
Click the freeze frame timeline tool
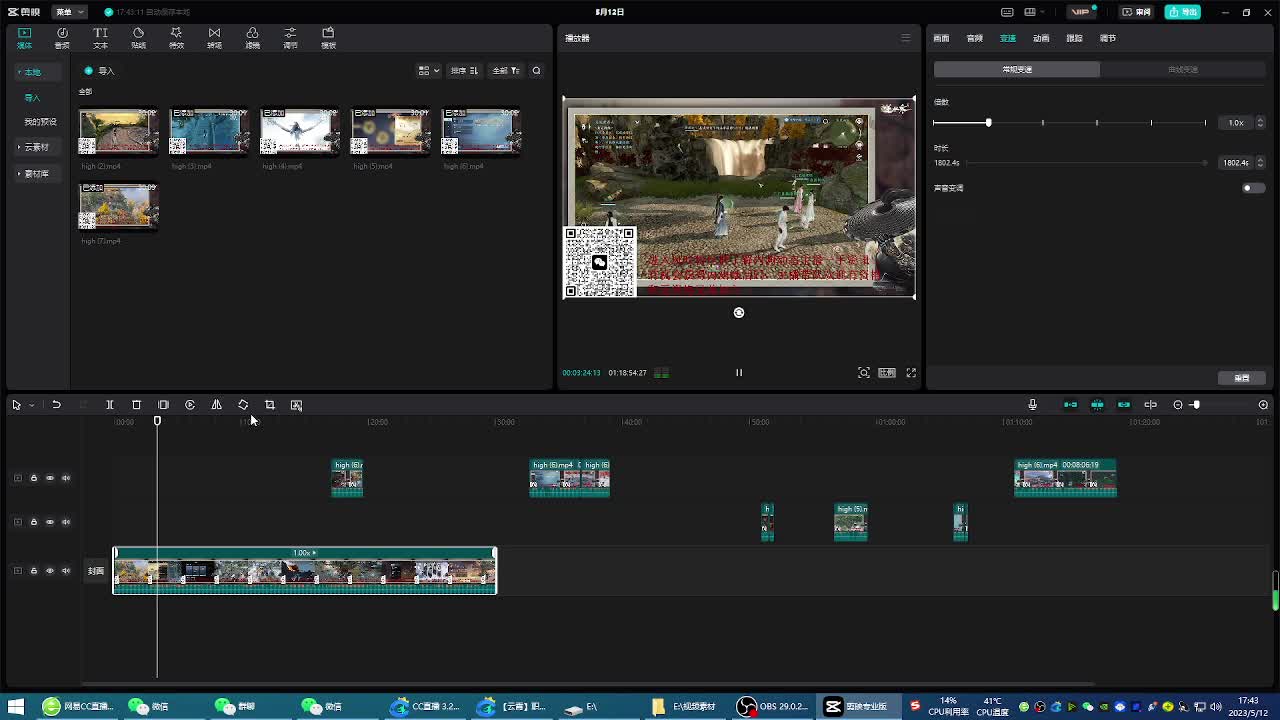tap(163, 405)
